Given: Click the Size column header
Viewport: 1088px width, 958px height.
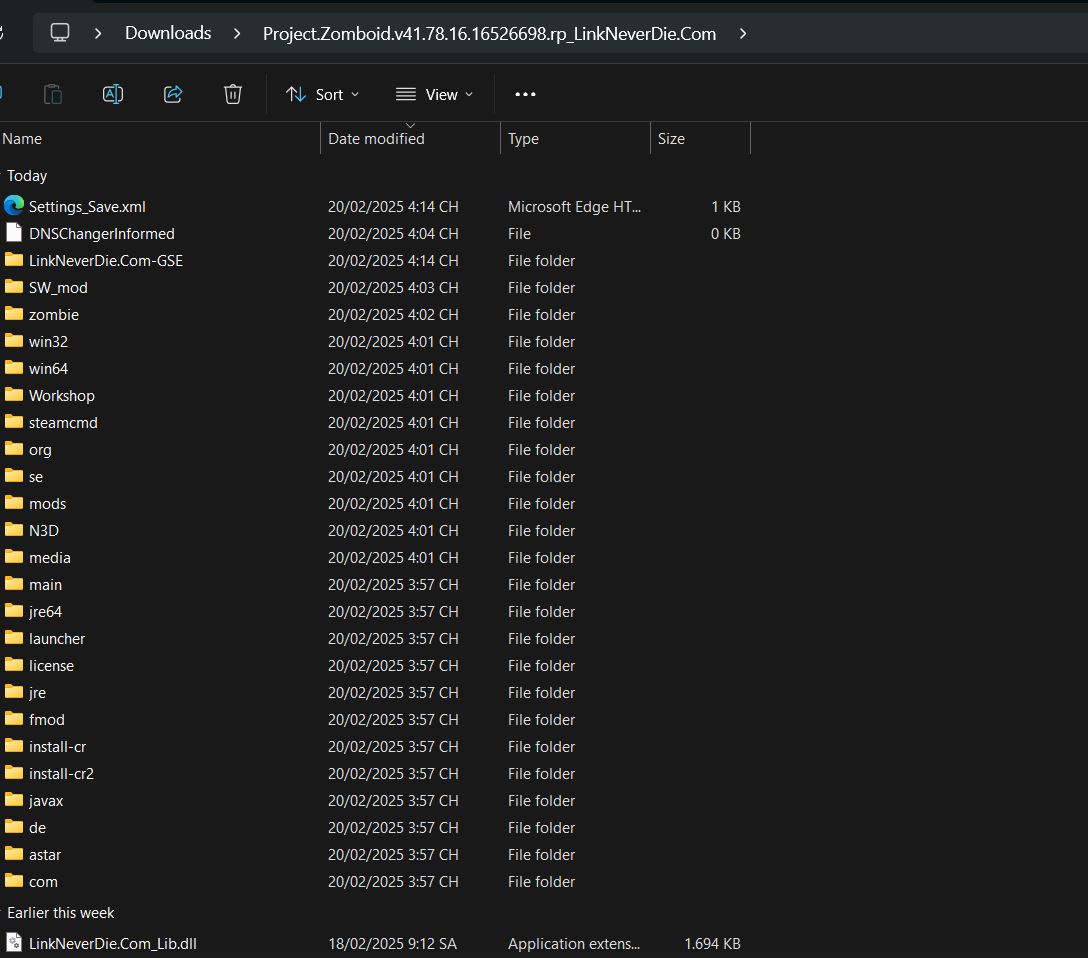Looking at the screenshot, I should (671, 139).
